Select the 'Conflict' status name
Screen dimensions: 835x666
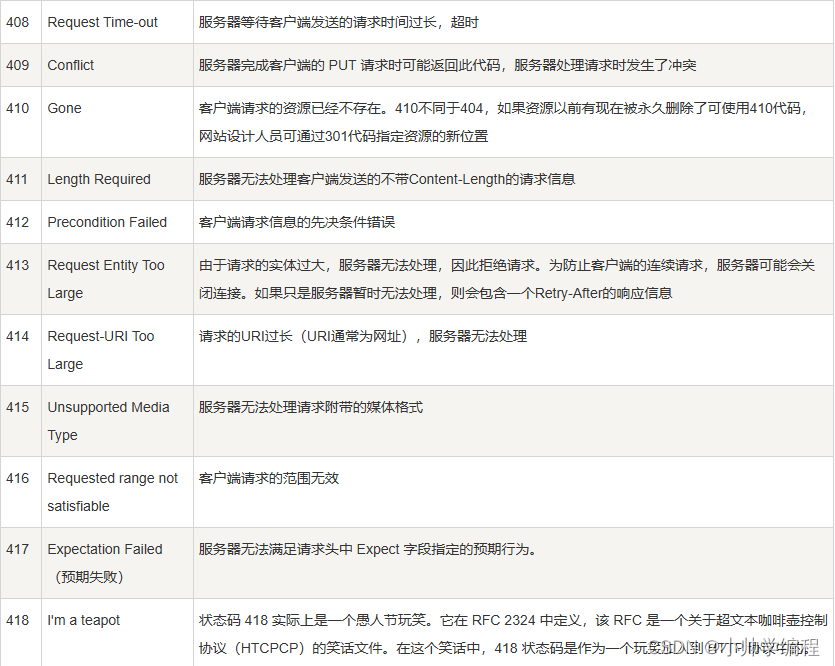(70, 65)
